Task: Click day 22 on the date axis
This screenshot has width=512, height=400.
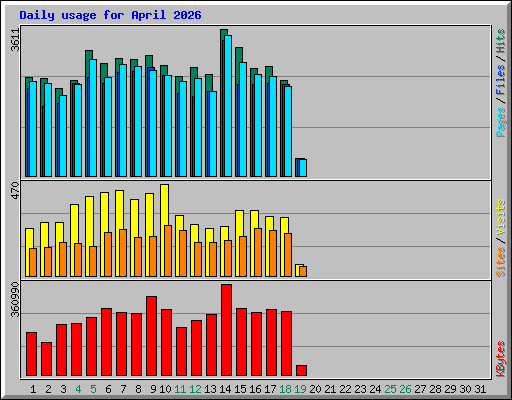Action: coord(345,389)
